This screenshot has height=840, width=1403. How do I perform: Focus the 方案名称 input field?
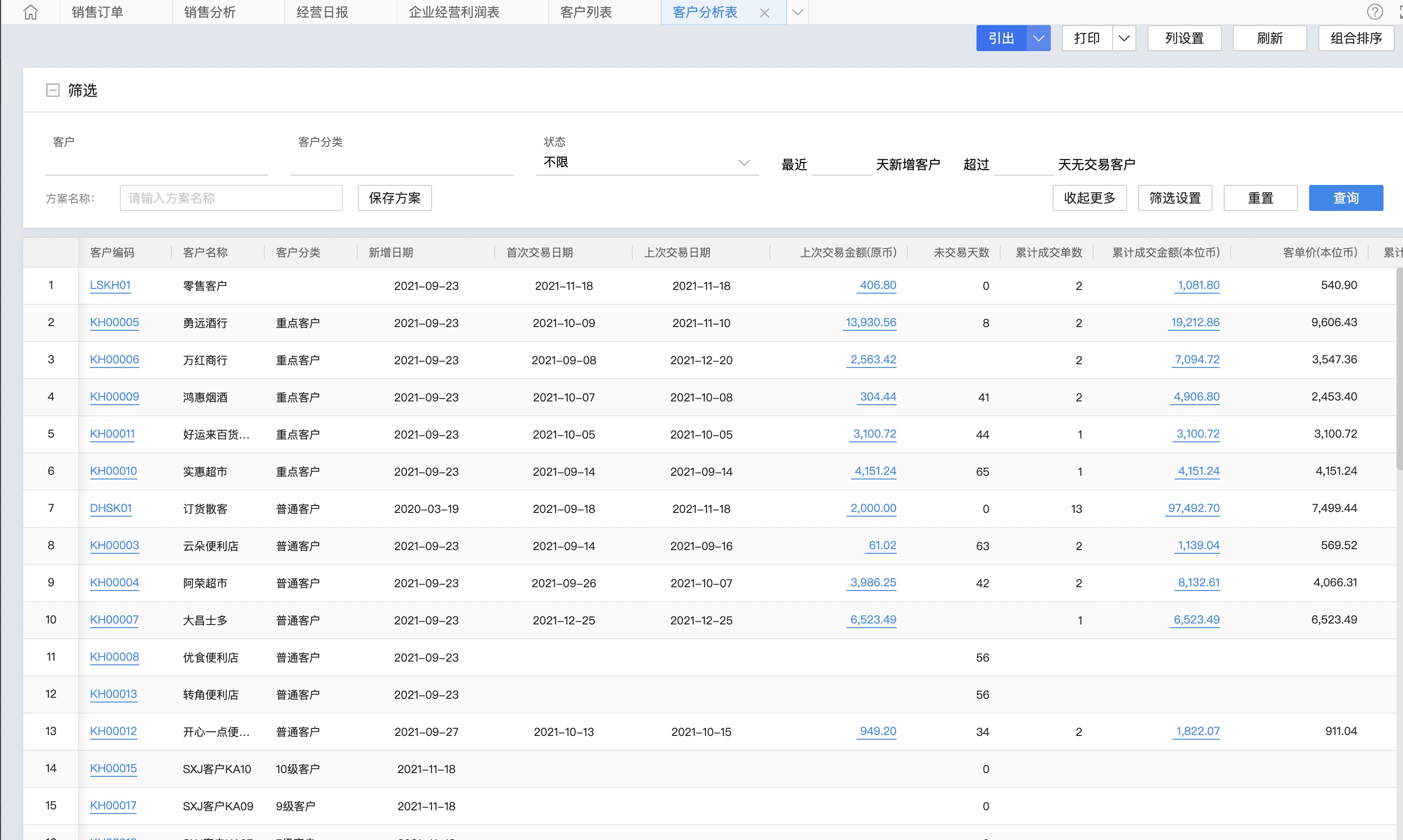231,198
